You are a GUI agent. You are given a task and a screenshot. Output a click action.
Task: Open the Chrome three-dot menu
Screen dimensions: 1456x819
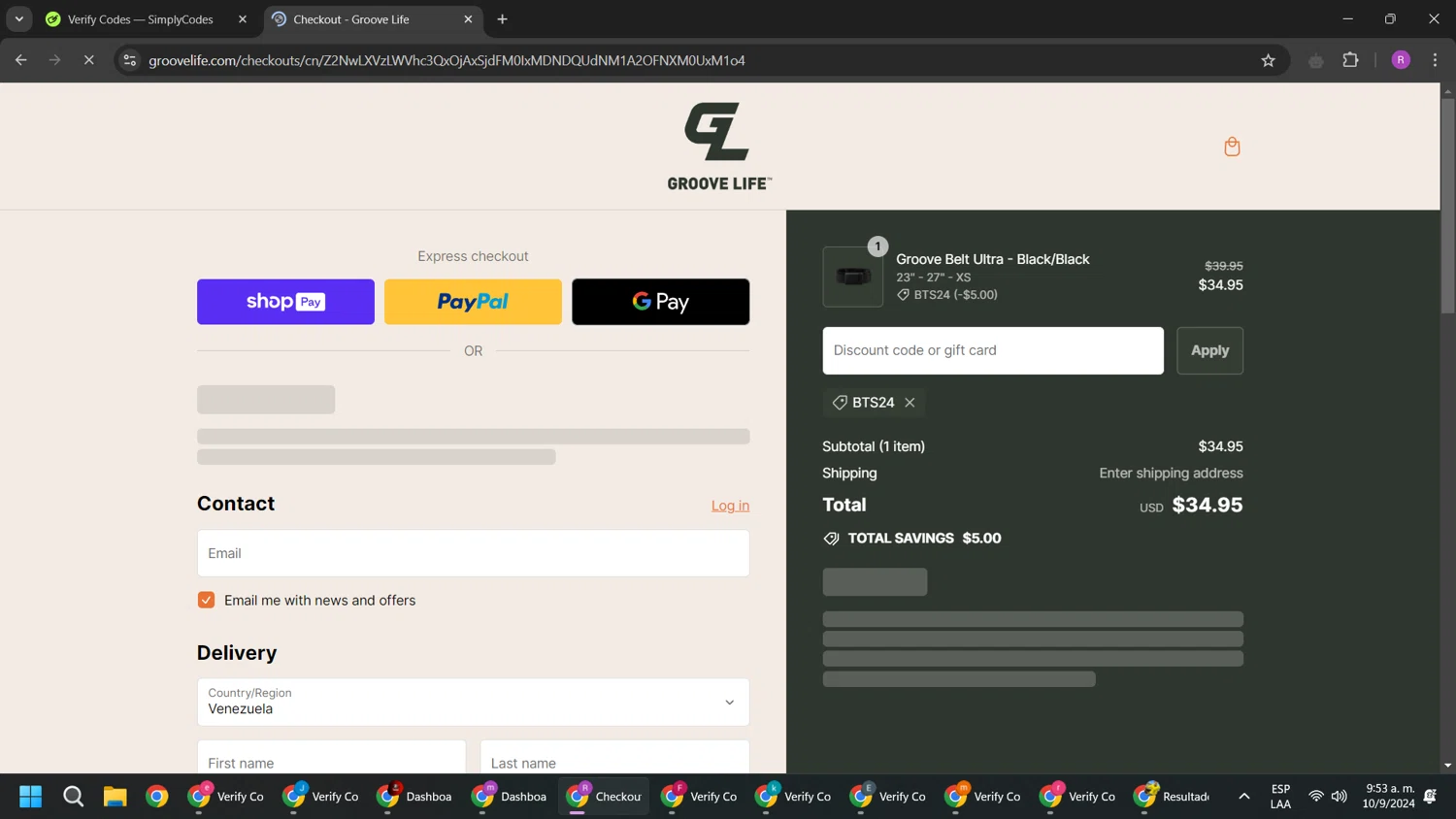click(x=1435, y=60)
